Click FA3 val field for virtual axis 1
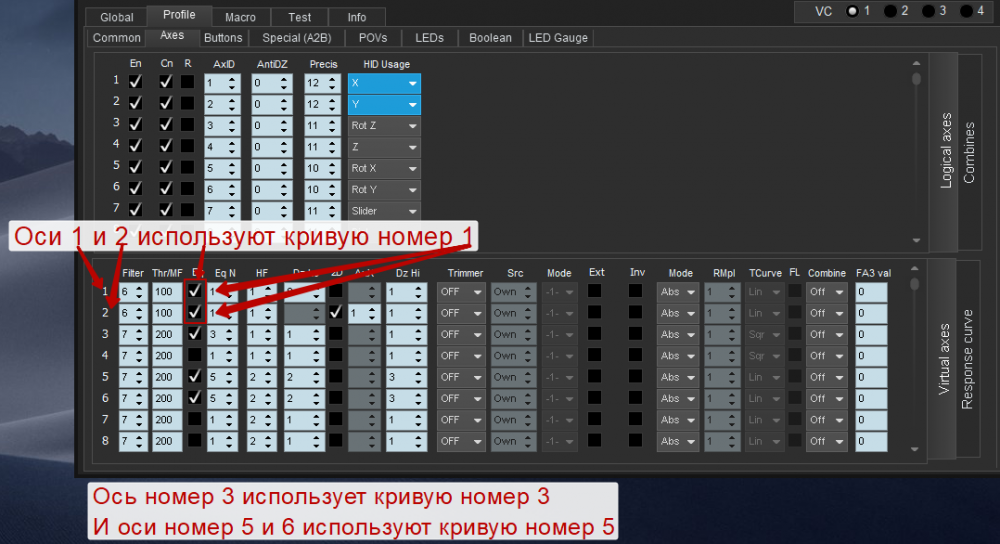Viewport: 1000px width, 544px height. [x=871, y=291]
